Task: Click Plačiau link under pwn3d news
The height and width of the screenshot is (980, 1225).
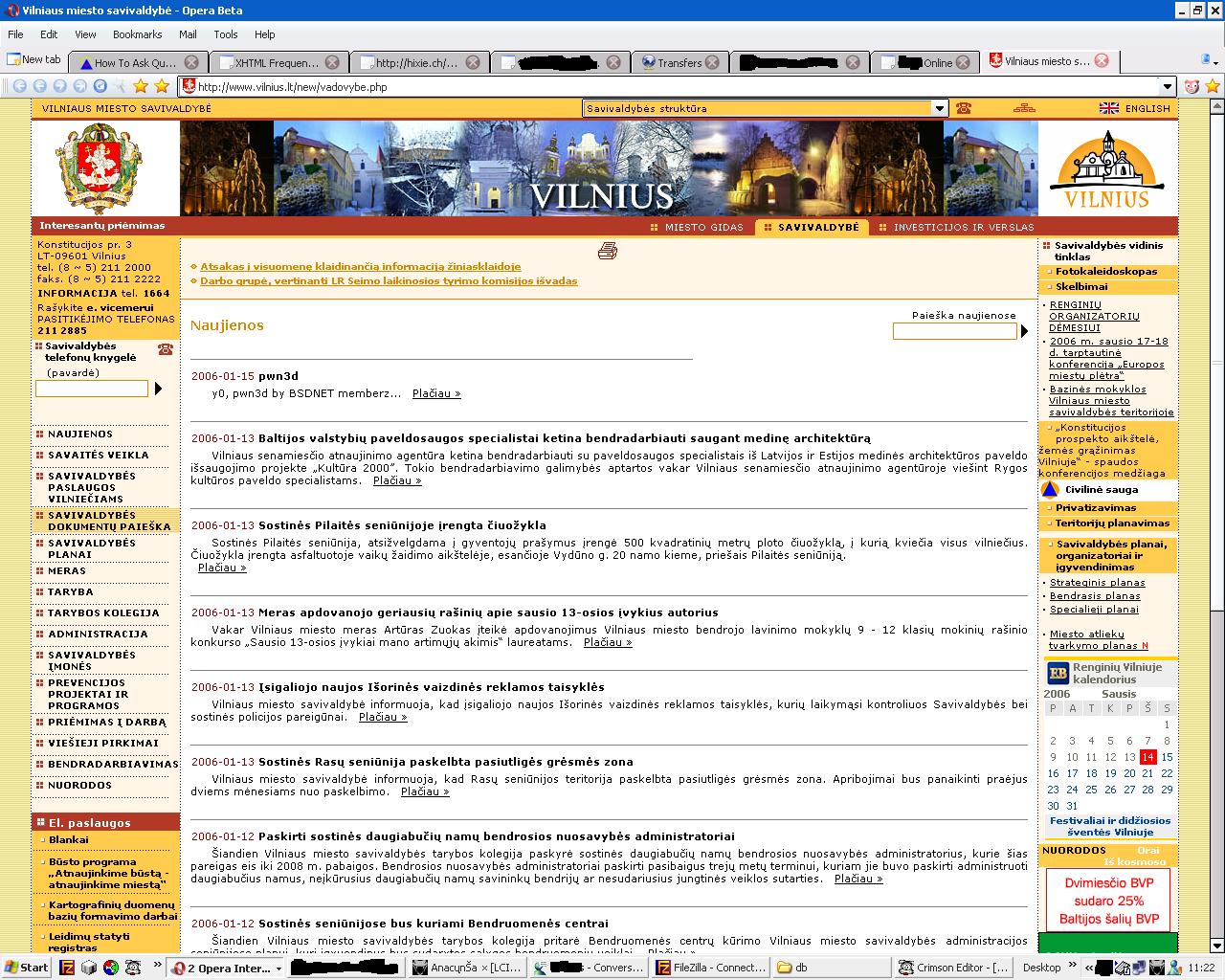Action: (436, 393)
